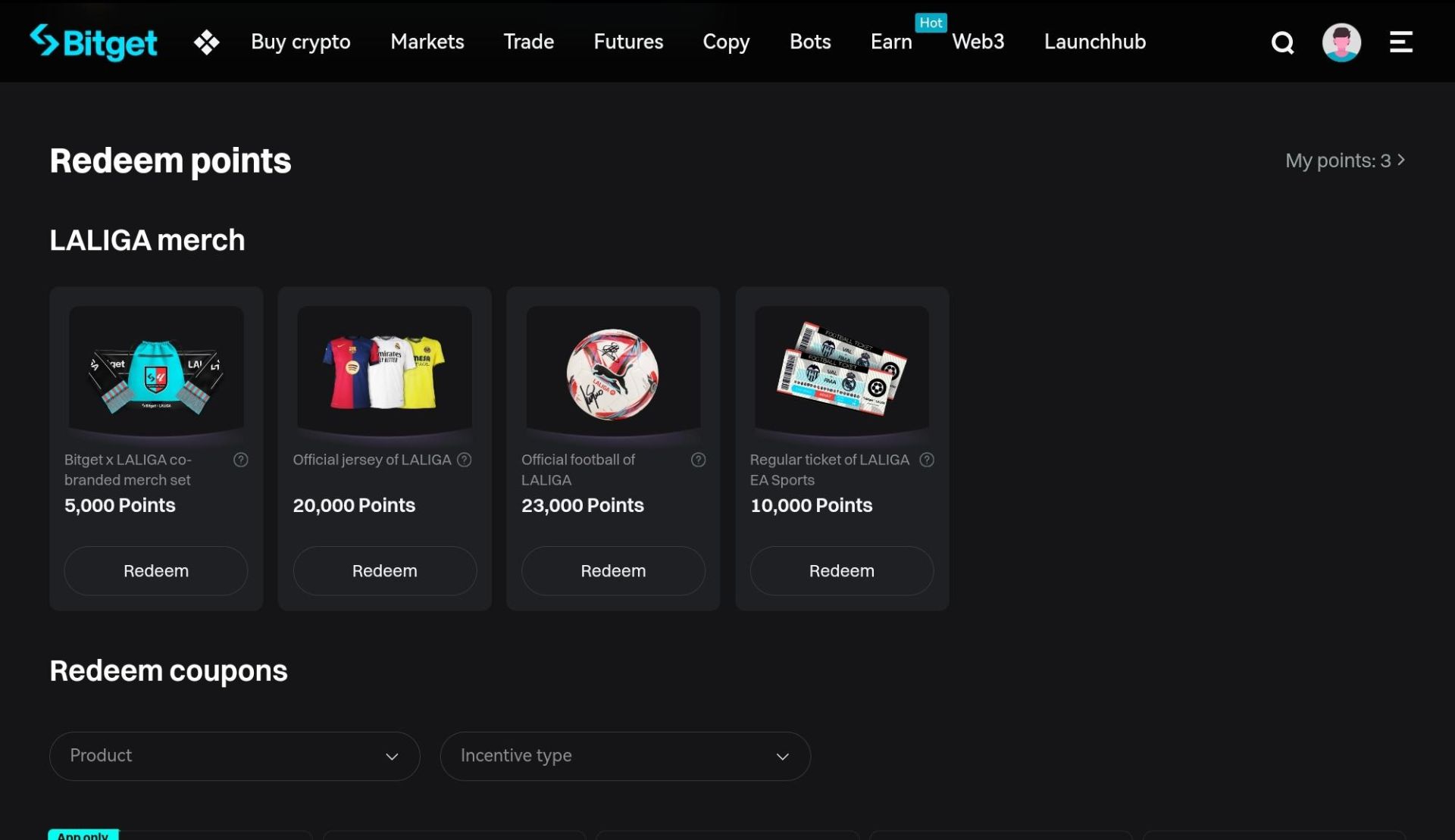Viewport: 1455px width, 840px height.
Task: Expand the Incentive type dropdown
Action: 625,756
